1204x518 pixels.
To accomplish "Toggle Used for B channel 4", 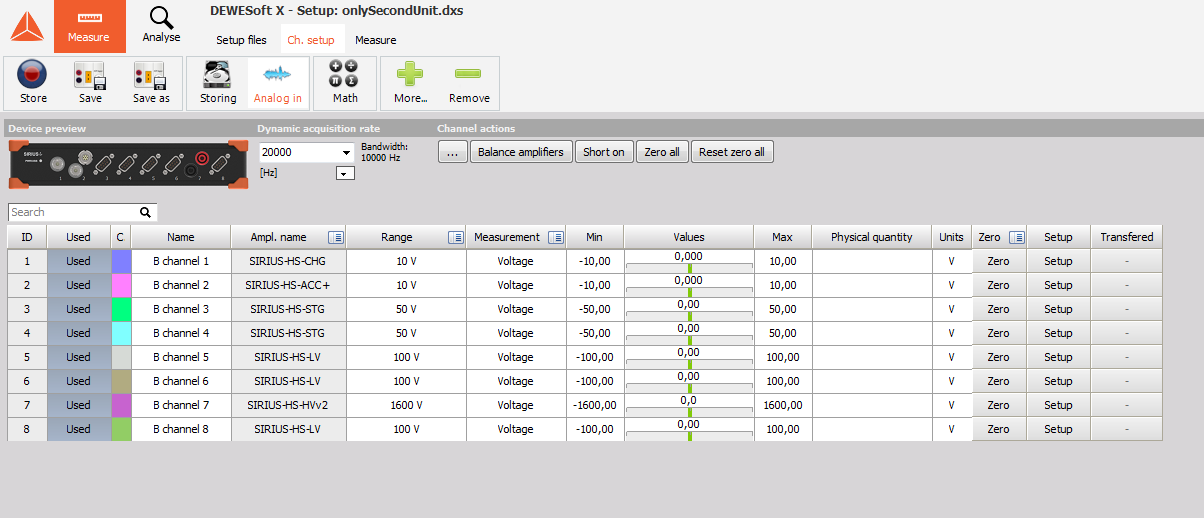I will [x=78, y=333].
